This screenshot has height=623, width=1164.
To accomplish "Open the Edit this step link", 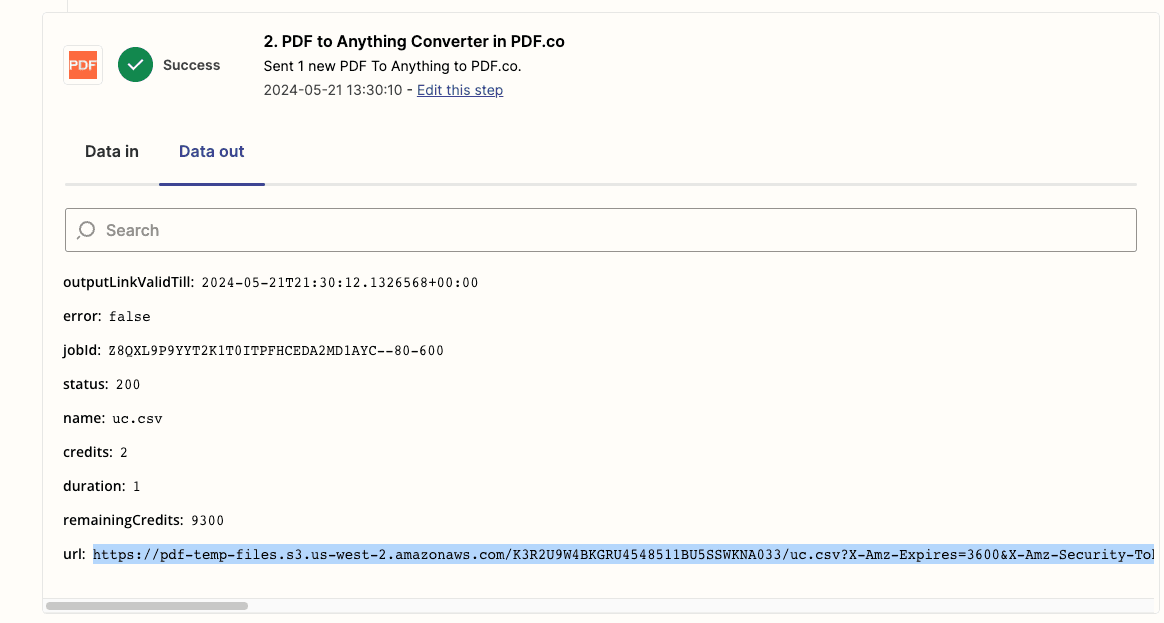I will 459,90.
